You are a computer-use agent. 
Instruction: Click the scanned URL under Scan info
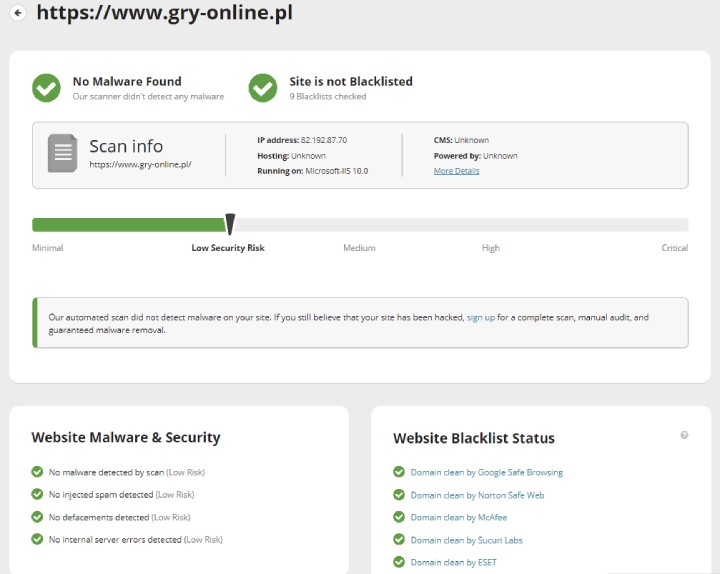point(140,164)
